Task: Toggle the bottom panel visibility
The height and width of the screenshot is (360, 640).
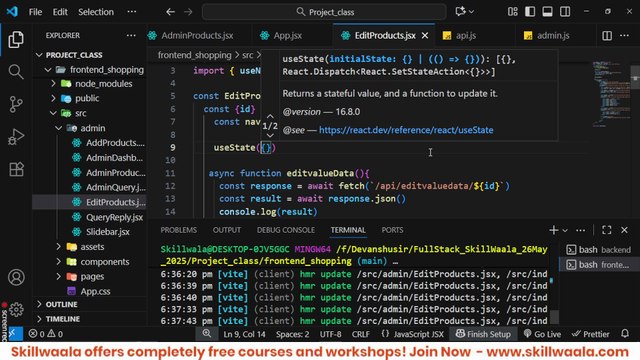Action: 547,12
